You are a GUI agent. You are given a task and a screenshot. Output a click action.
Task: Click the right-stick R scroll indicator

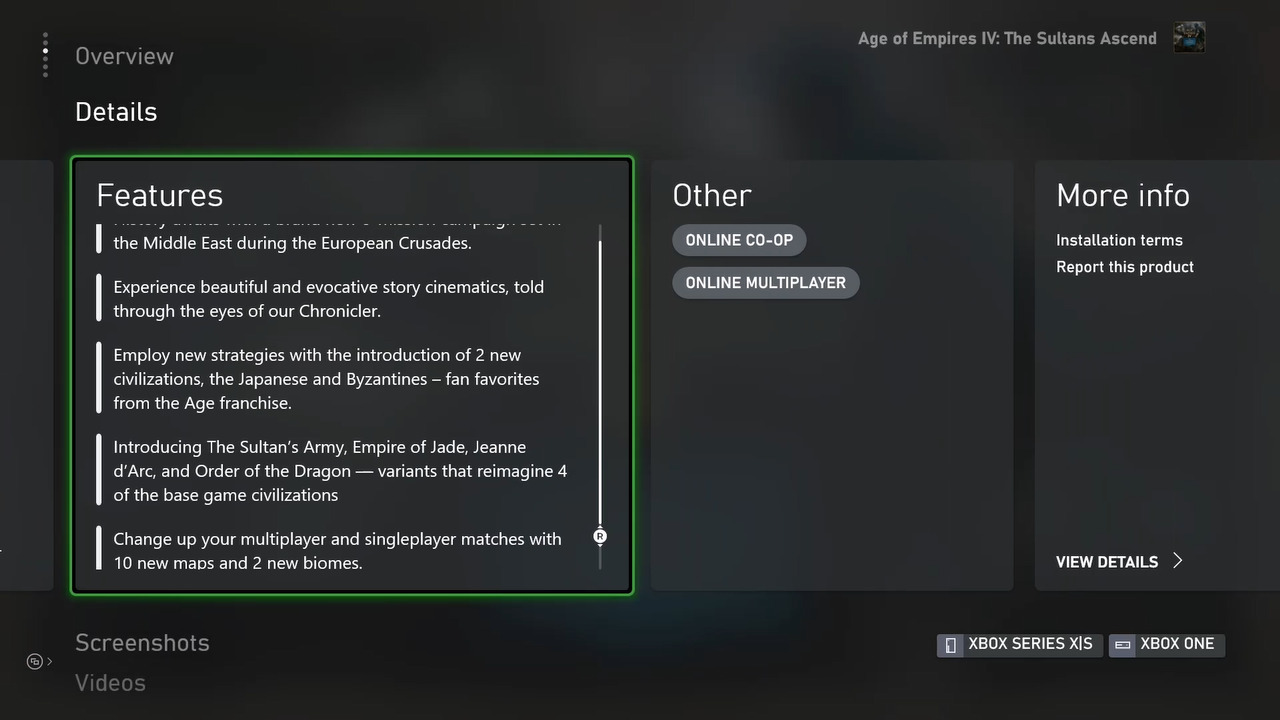(x=600, y=537)
